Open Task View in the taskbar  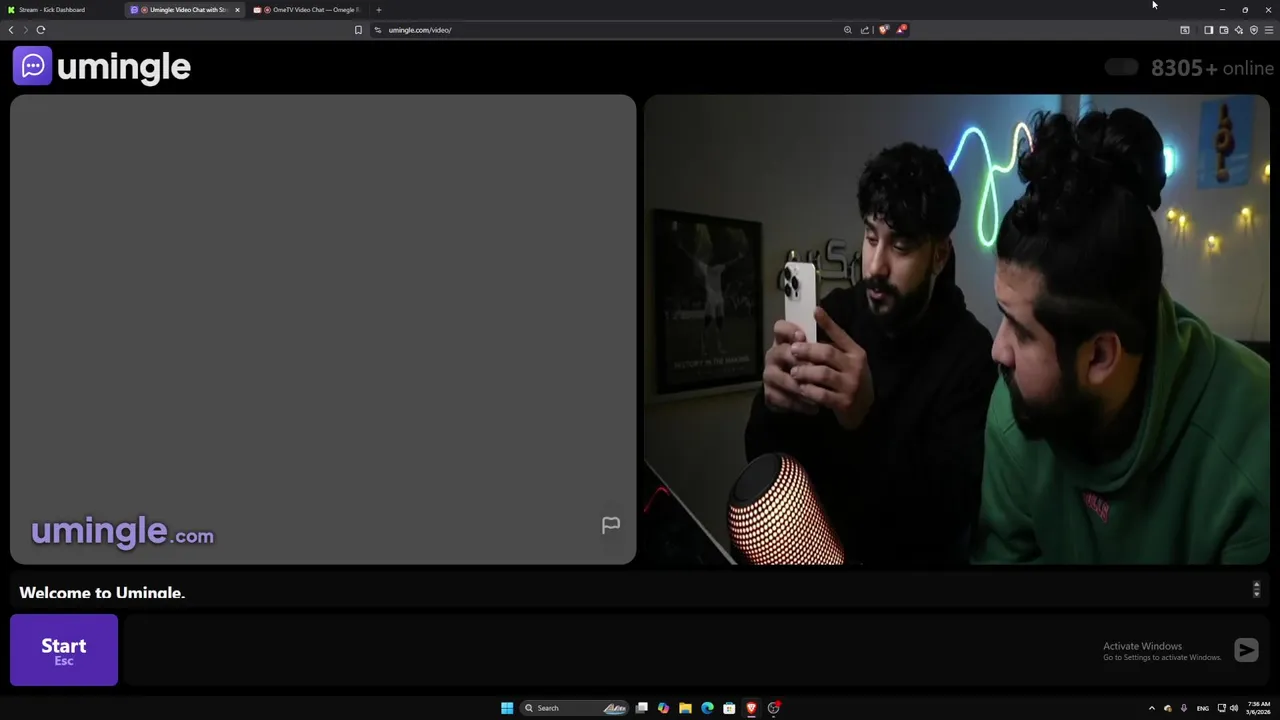642,708
